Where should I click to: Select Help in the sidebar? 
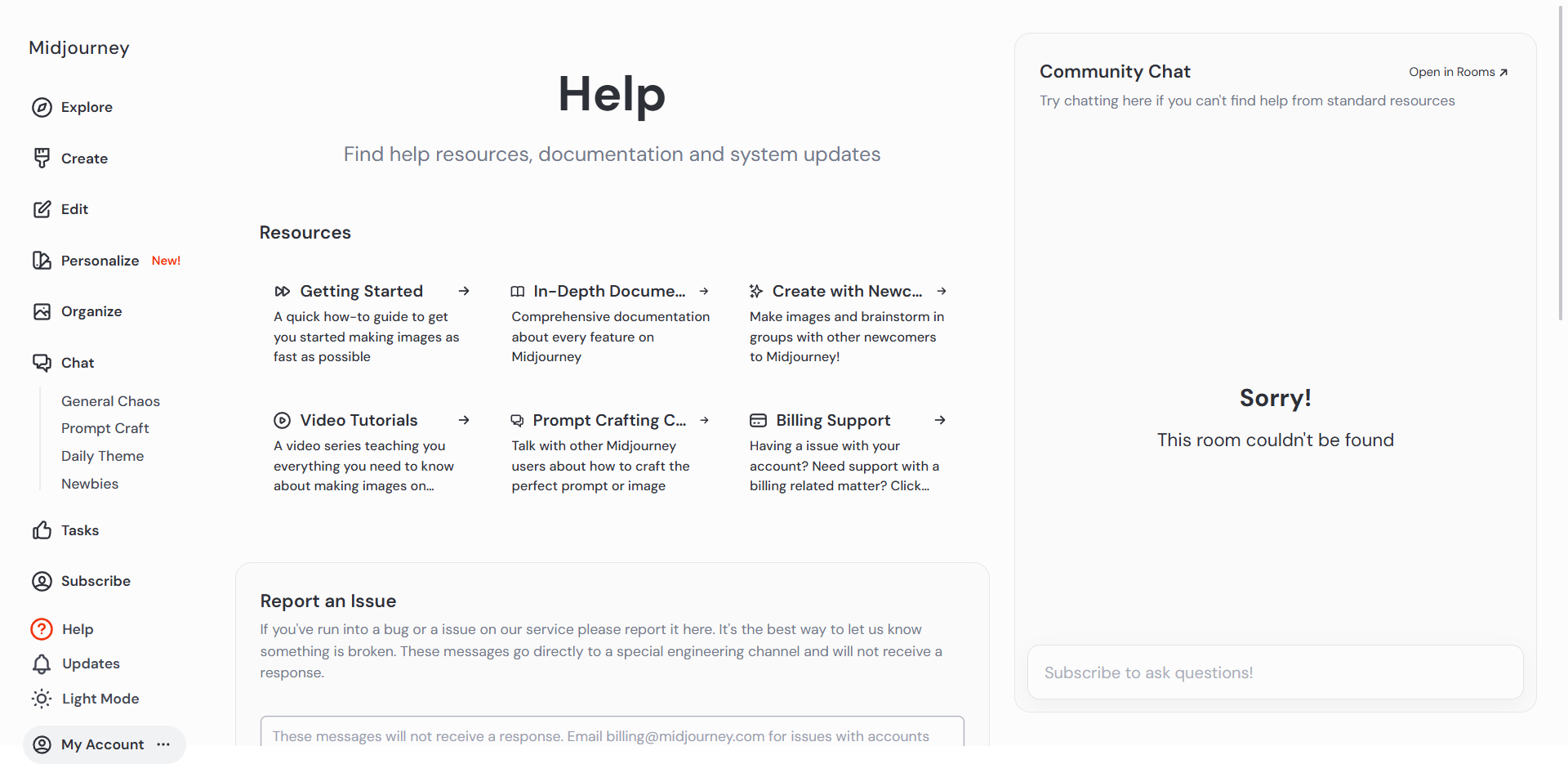pyautogui.click(x=78, y=629)
